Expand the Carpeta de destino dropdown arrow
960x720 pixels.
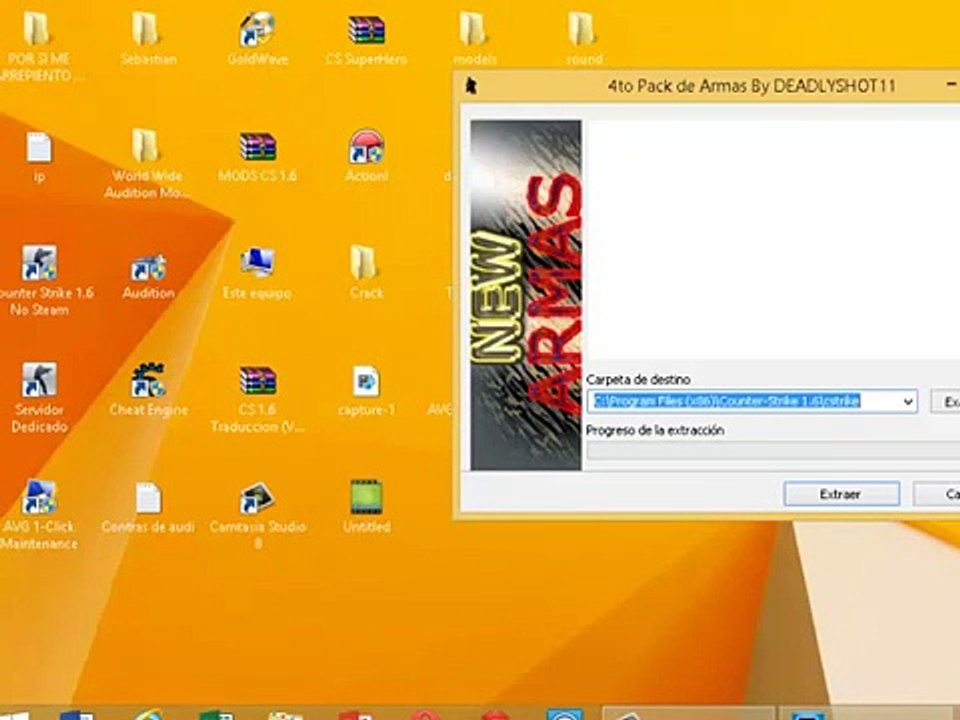point(908,402)
